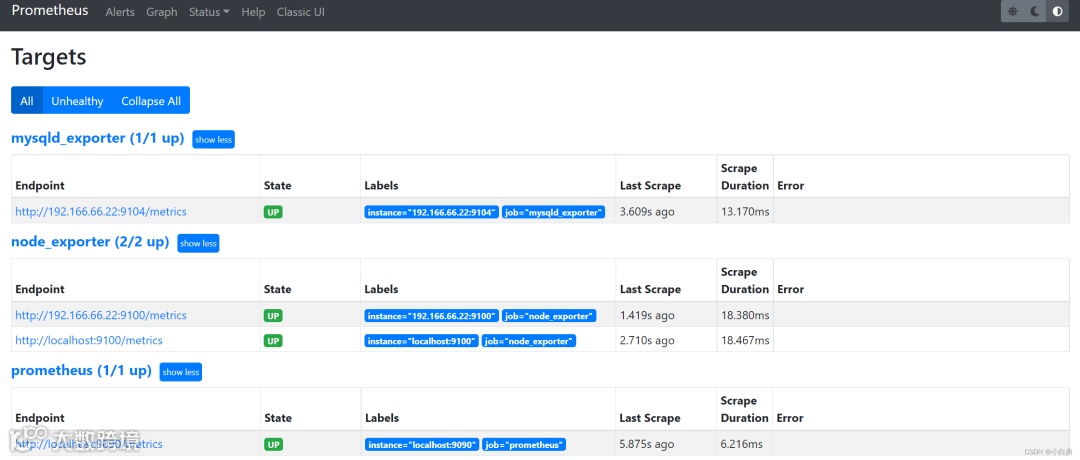Viewport: 1080px width, 460px height.
Task: Click the job="mysqld_exporter" label badge
Action: tap(554, 212)
